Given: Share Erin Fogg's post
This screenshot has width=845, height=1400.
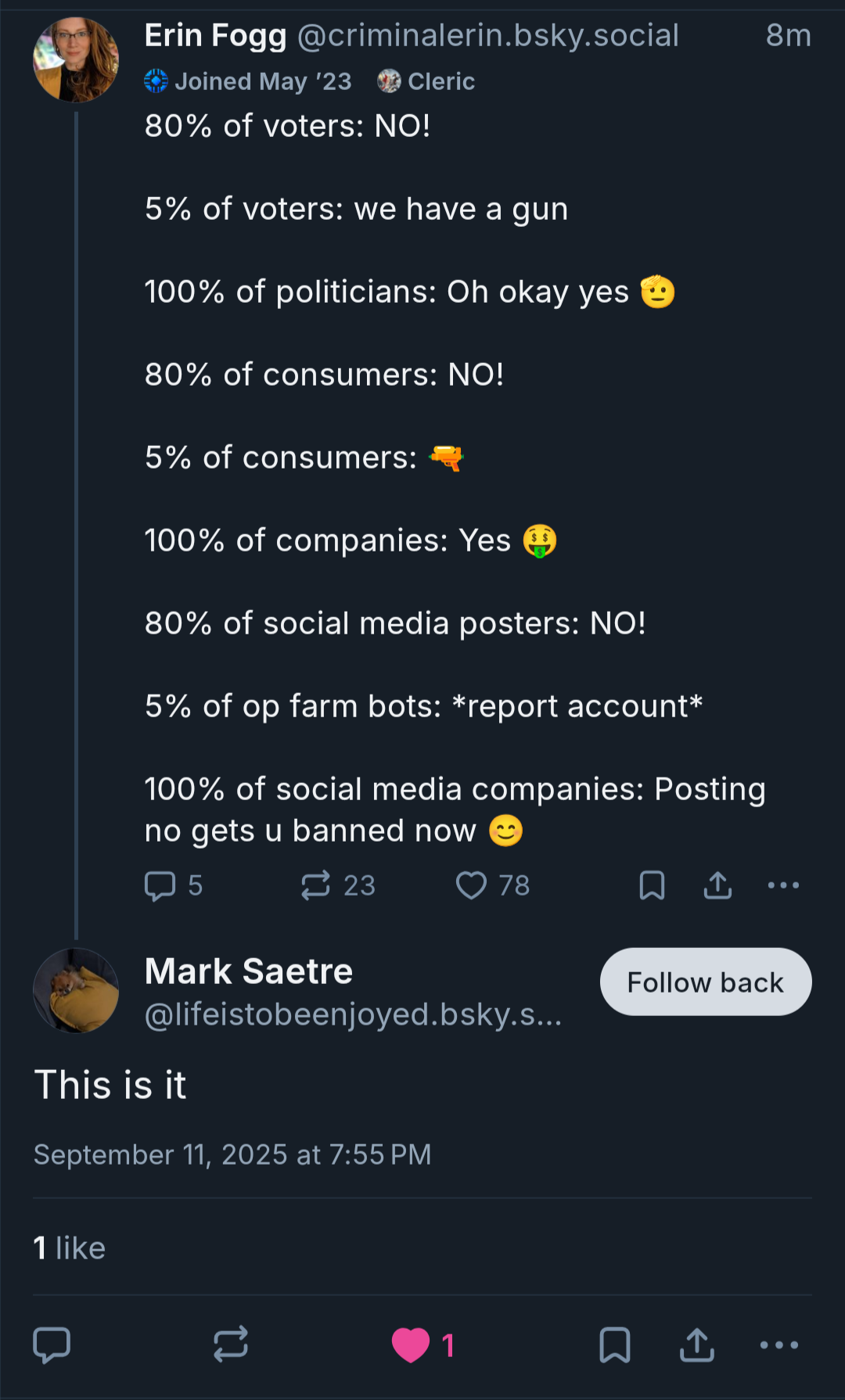Looking at the screenshot, I should click(717, 885).
